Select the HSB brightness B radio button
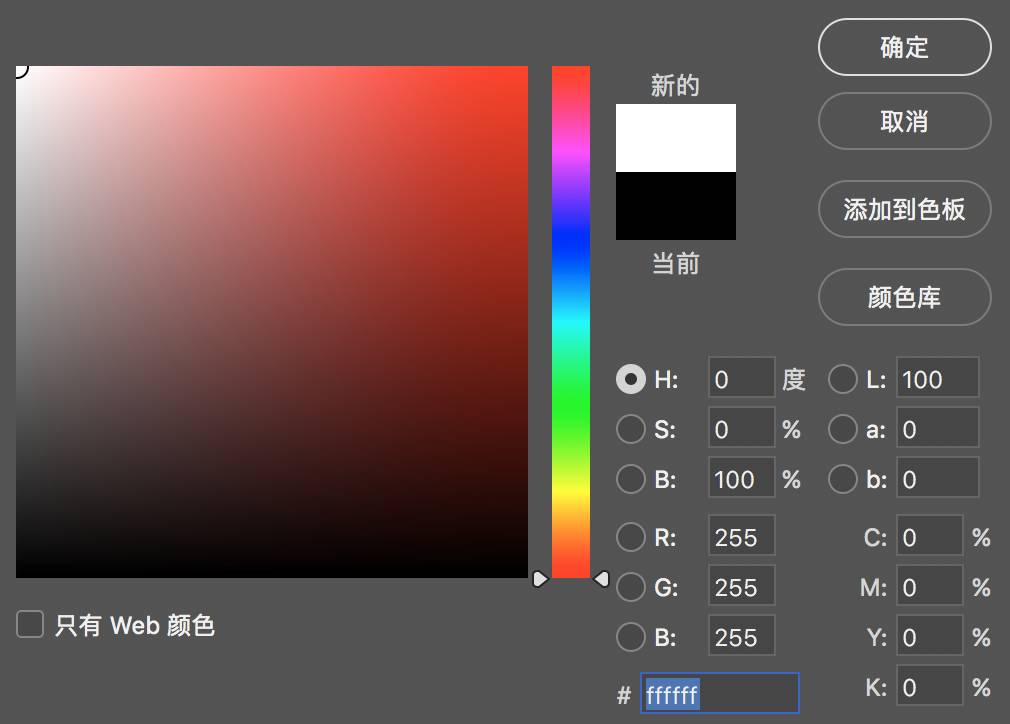 [x=631, y=479]
